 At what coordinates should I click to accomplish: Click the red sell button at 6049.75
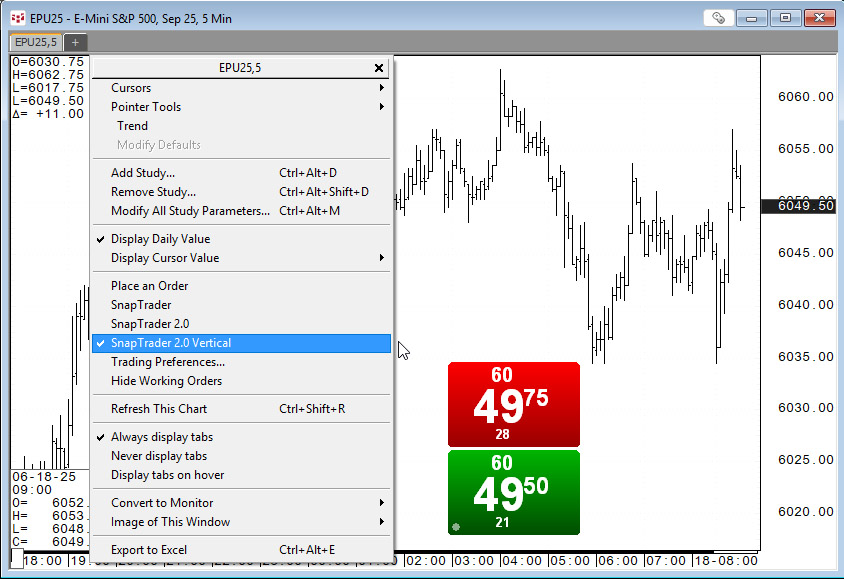point(514,405)
